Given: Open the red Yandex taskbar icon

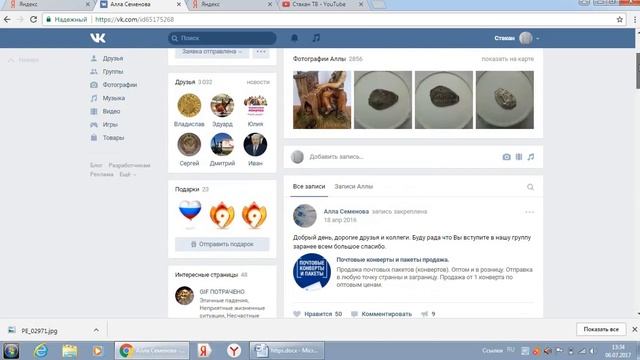Looking at the screenshot, I should 204,351.
